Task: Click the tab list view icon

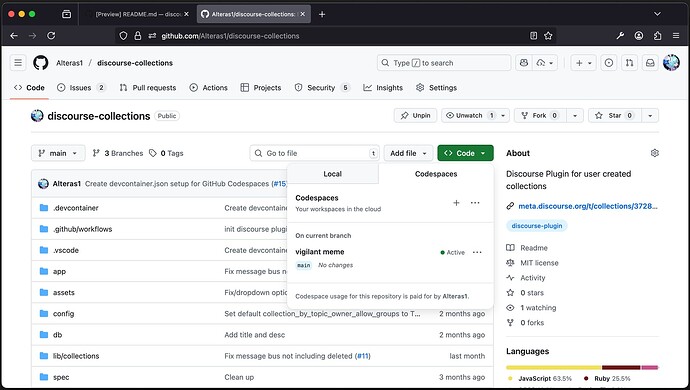Action: pos(66,14)
